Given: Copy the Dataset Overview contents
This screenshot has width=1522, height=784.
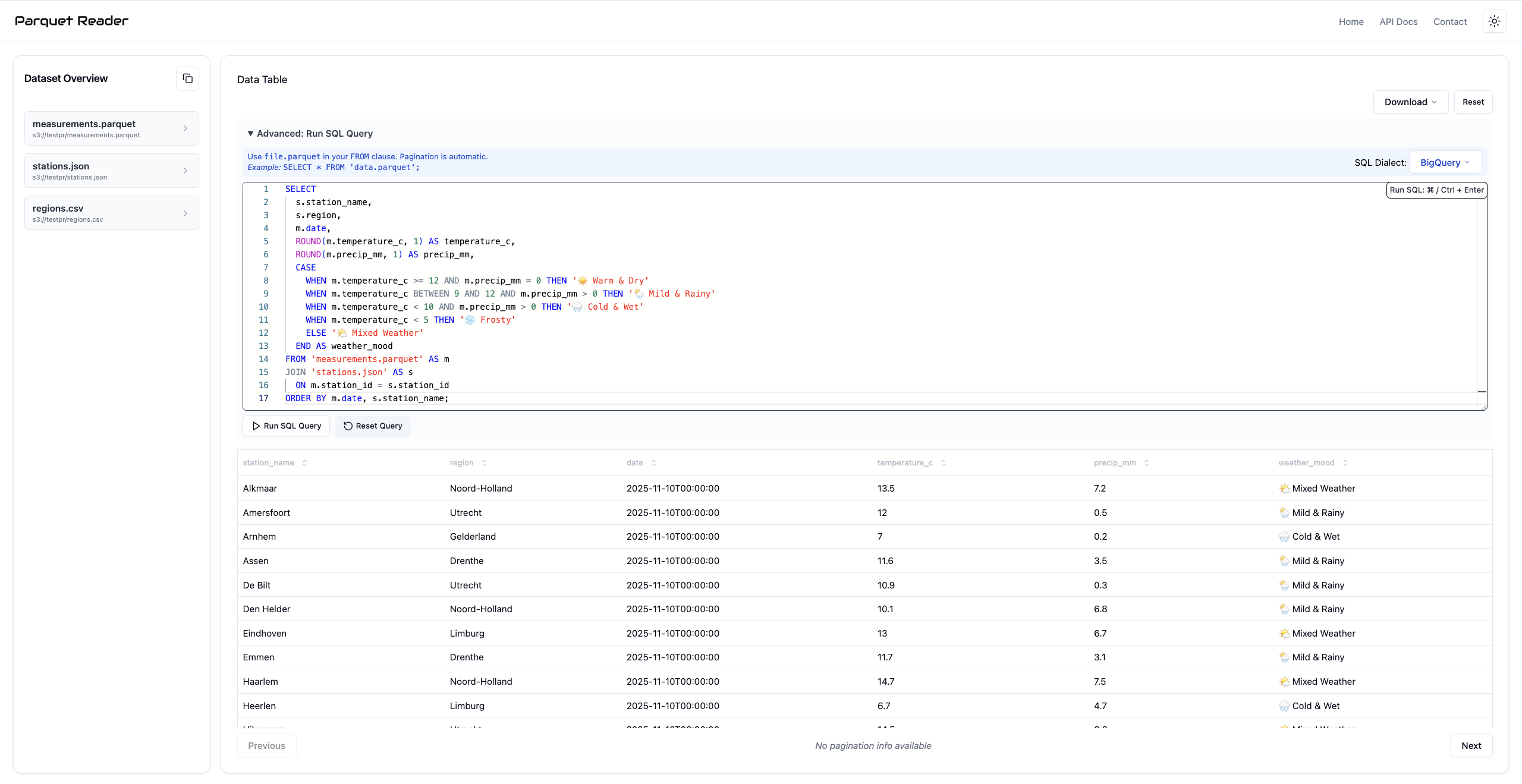Looking at the screenshot, I should point(187,78).
